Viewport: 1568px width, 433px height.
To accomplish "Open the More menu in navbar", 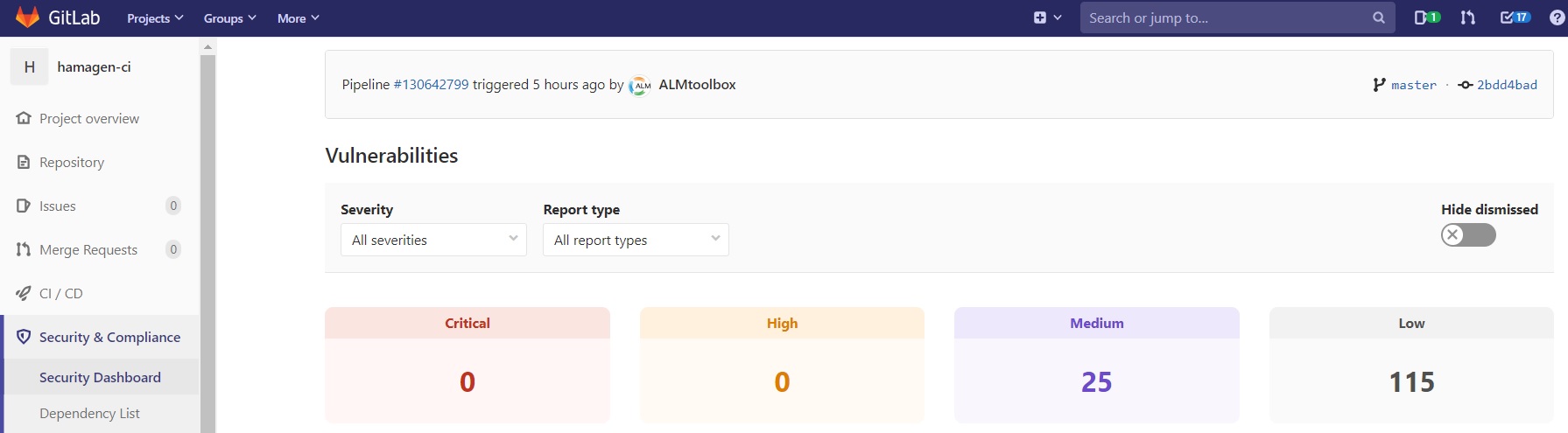I will click(298, 18).
